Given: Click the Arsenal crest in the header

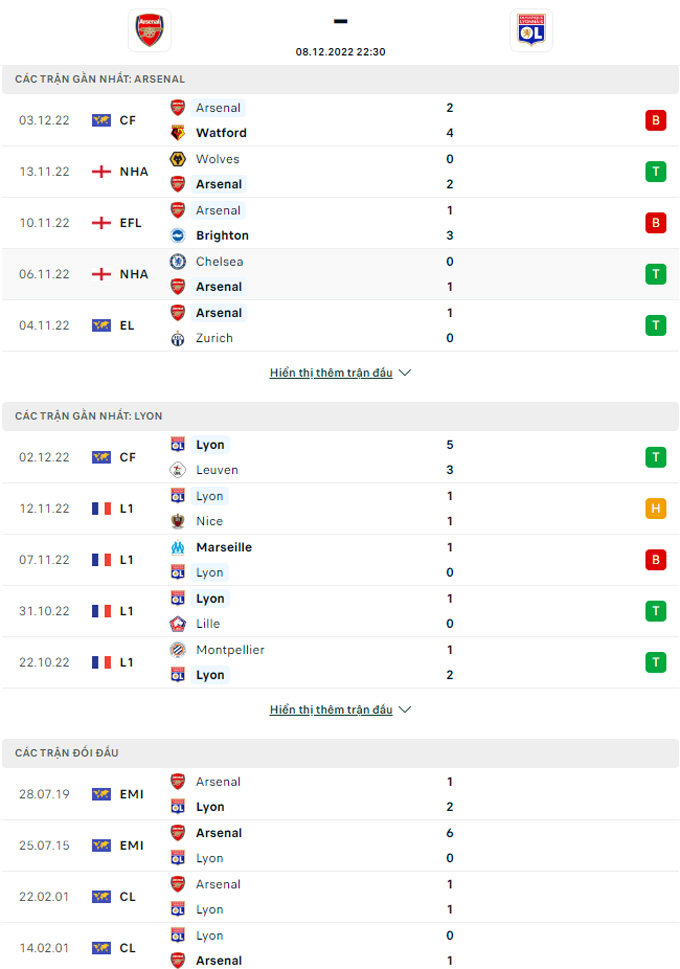Looking at the screenshot, I should 150,30.
